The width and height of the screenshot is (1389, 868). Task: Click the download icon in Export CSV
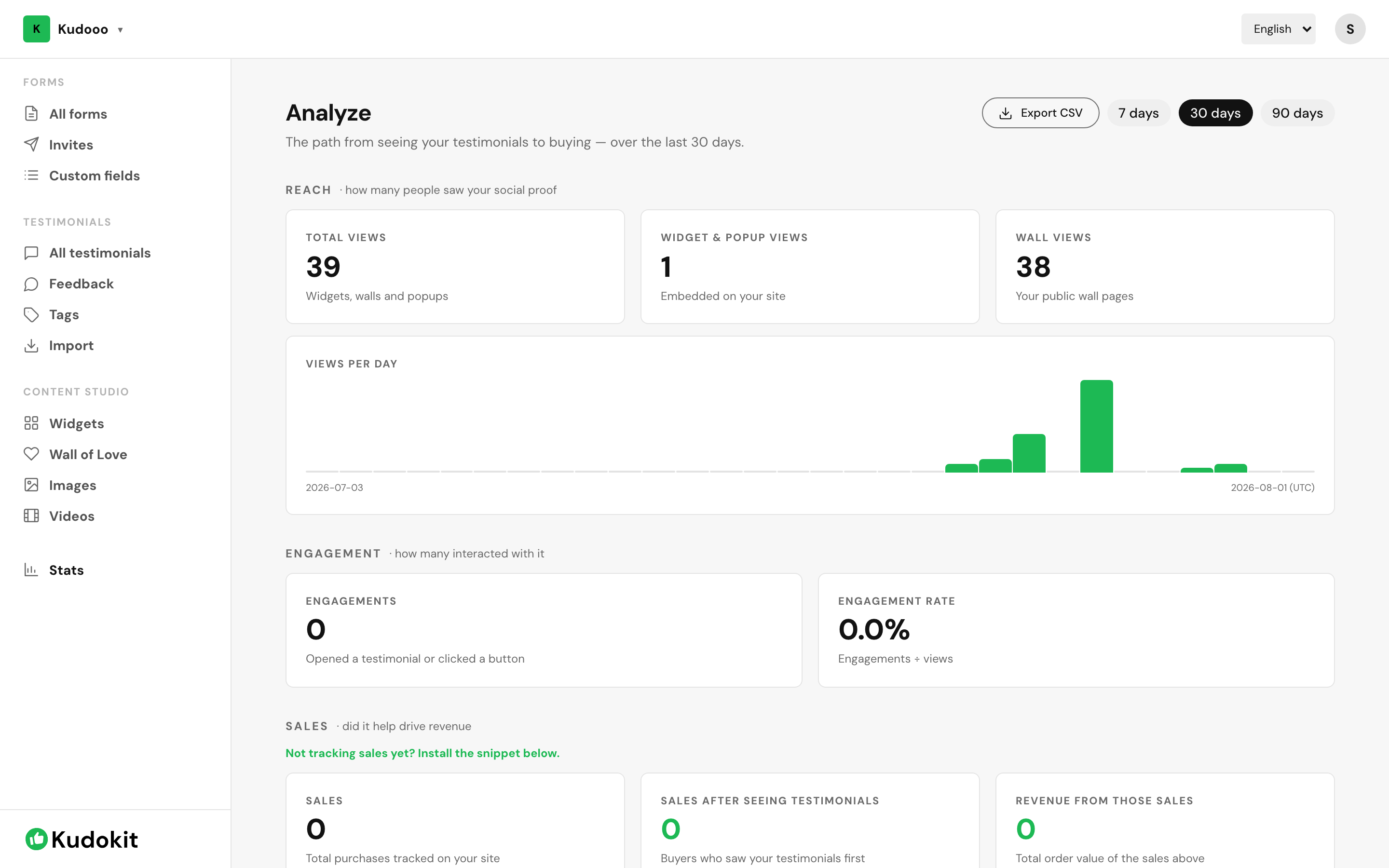1006,113
